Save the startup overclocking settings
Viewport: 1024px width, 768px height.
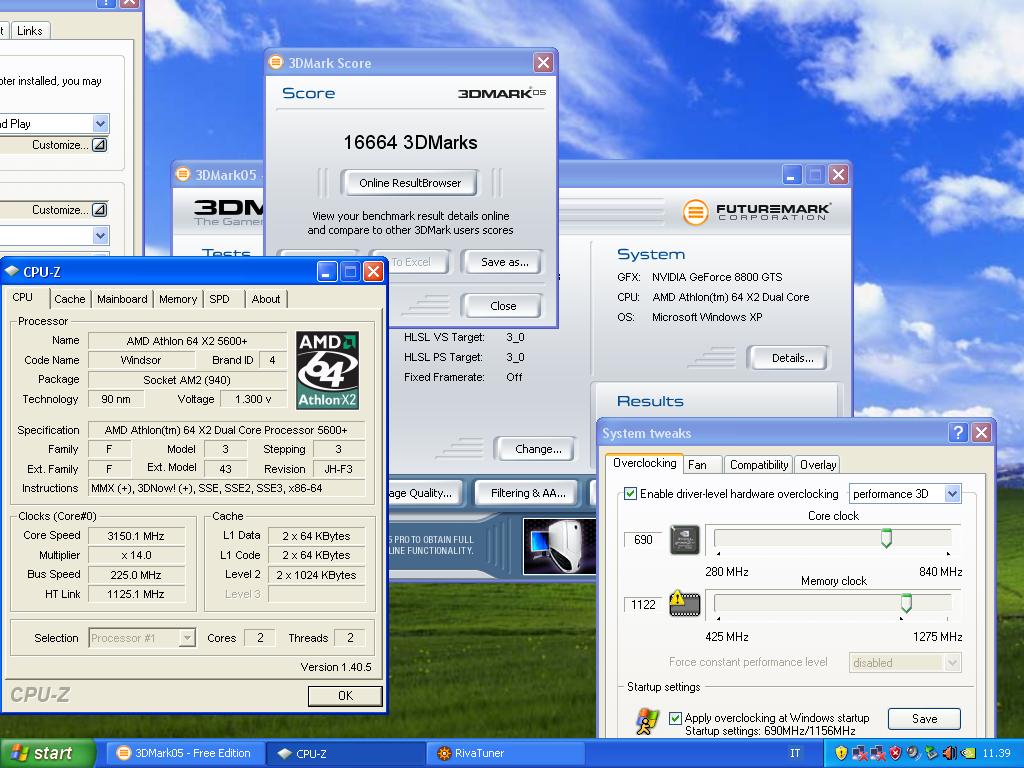[x=924, y=719]
